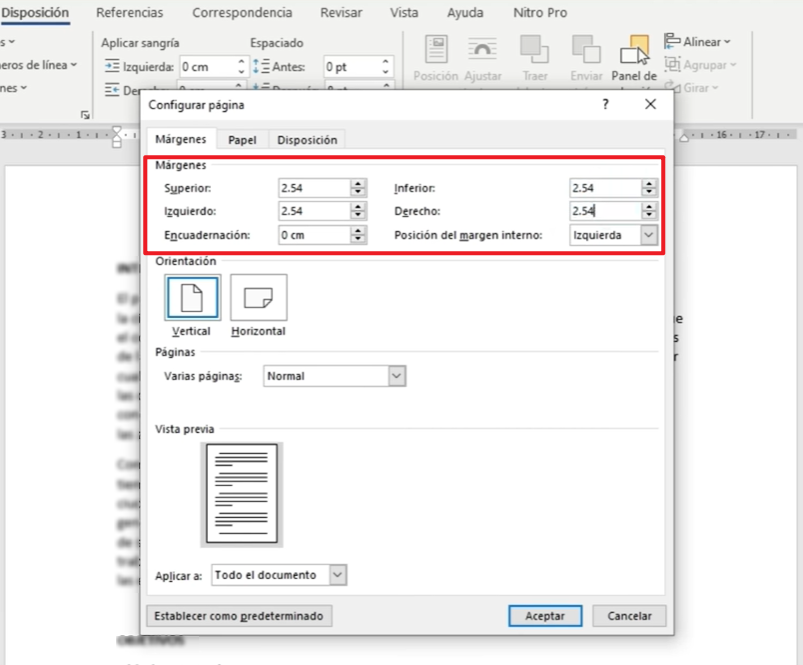Click the Agrupar option

point(700,64)
